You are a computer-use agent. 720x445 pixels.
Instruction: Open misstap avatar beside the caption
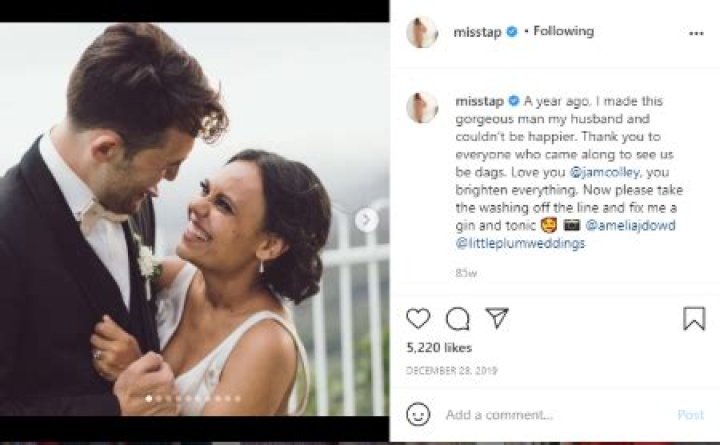click(x=422, y=107)
